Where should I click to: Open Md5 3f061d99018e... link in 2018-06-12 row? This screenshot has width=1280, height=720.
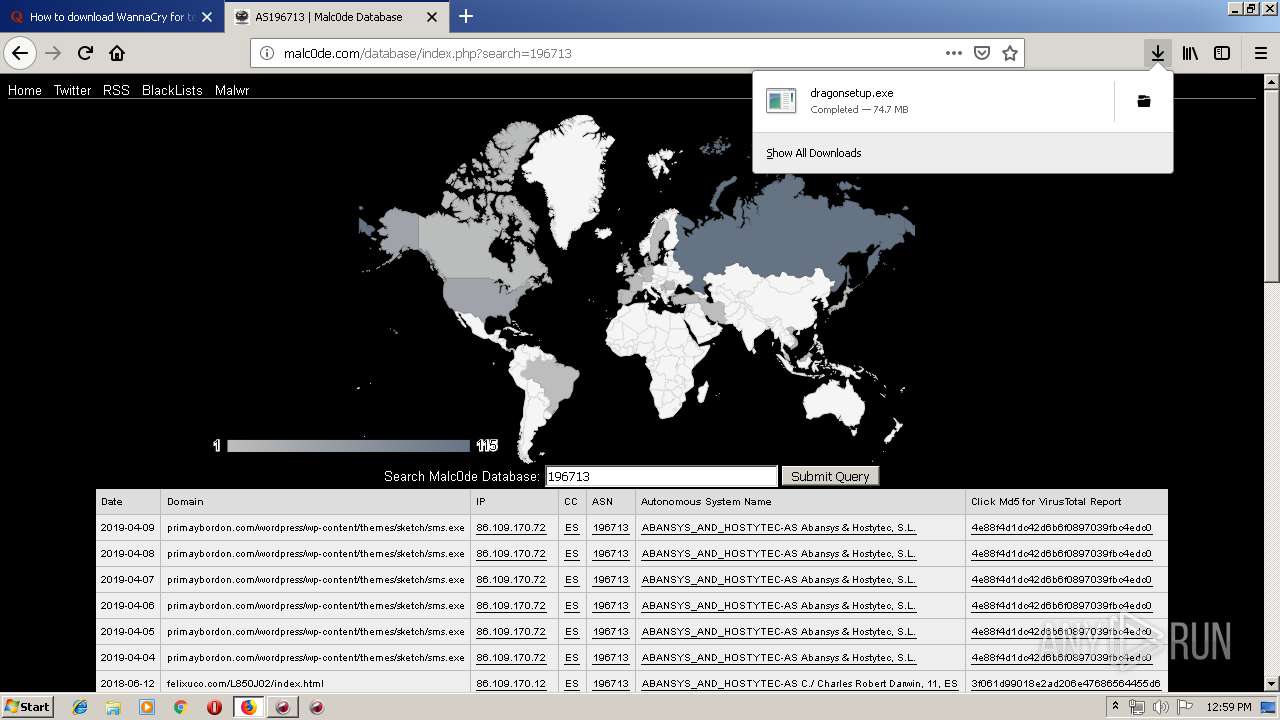[x=1066, y=683]
